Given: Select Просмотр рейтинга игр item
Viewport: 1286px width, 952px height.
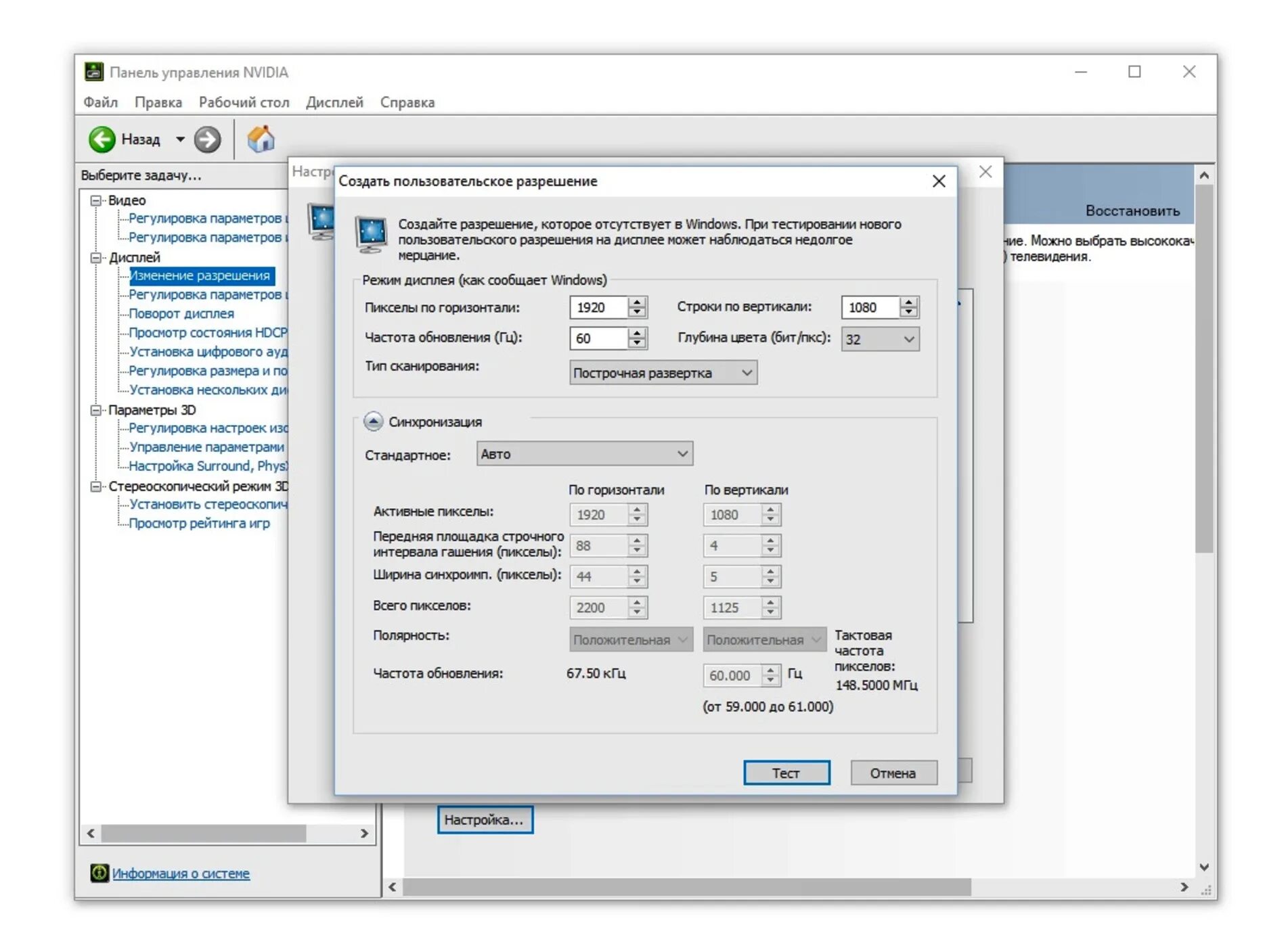Looking at the screenshot, I should click(199, 523).
